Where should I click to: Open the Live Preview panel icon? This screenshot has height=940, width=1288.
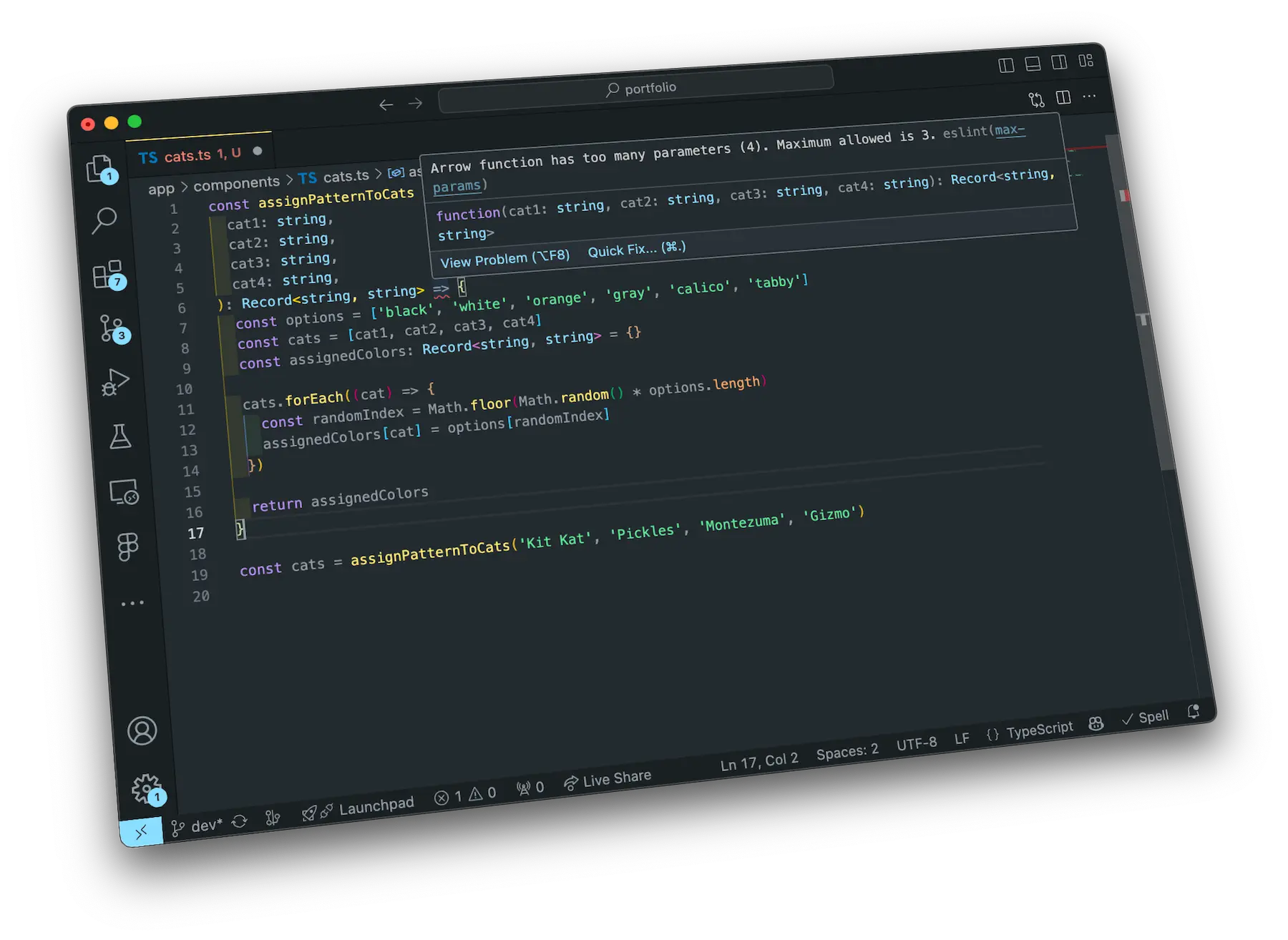[123, 492]
